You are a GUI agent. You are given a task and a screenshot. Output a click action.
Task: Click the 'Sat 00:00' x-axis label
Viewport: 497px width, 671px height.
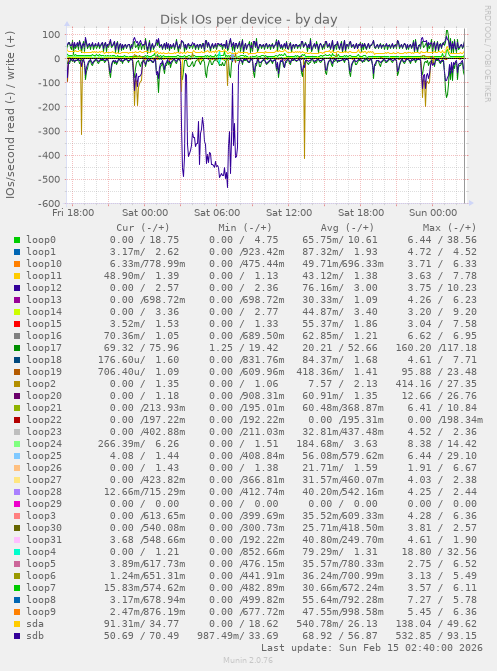coord(145,213)
